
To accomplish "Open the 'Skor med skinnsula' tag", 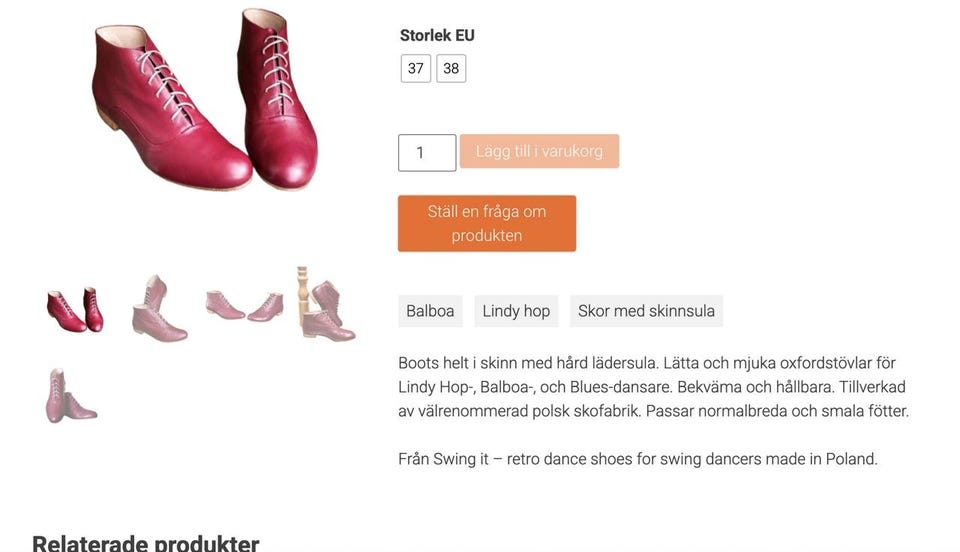I will coord(646,311).
